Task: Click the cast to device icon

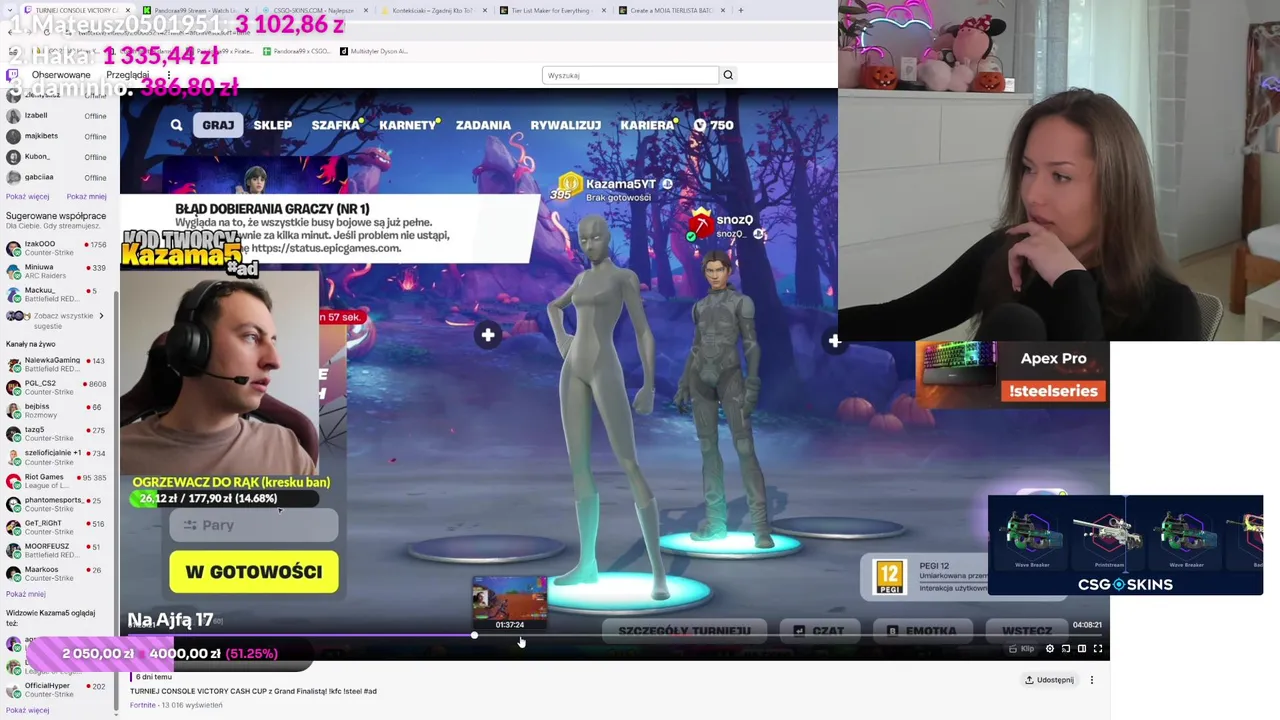Action: tap(1065, 649)
